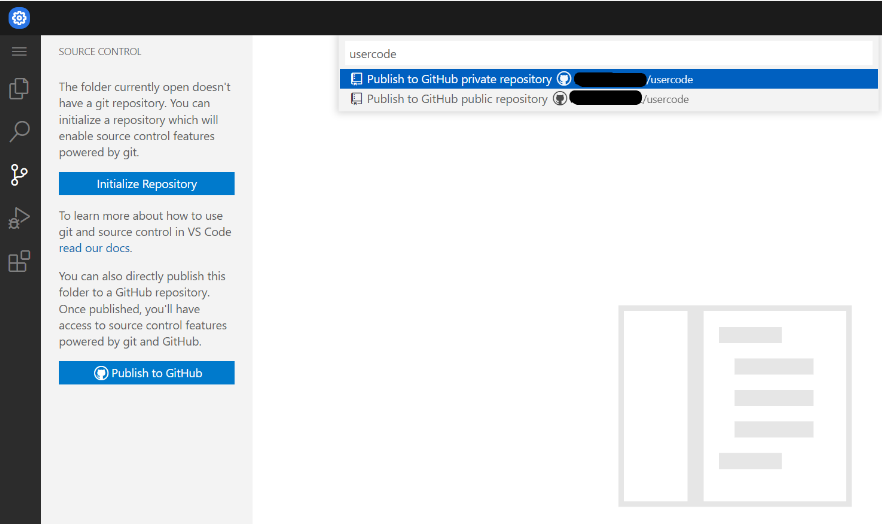Click the repo book icon on public repository row

coord(356,99)
